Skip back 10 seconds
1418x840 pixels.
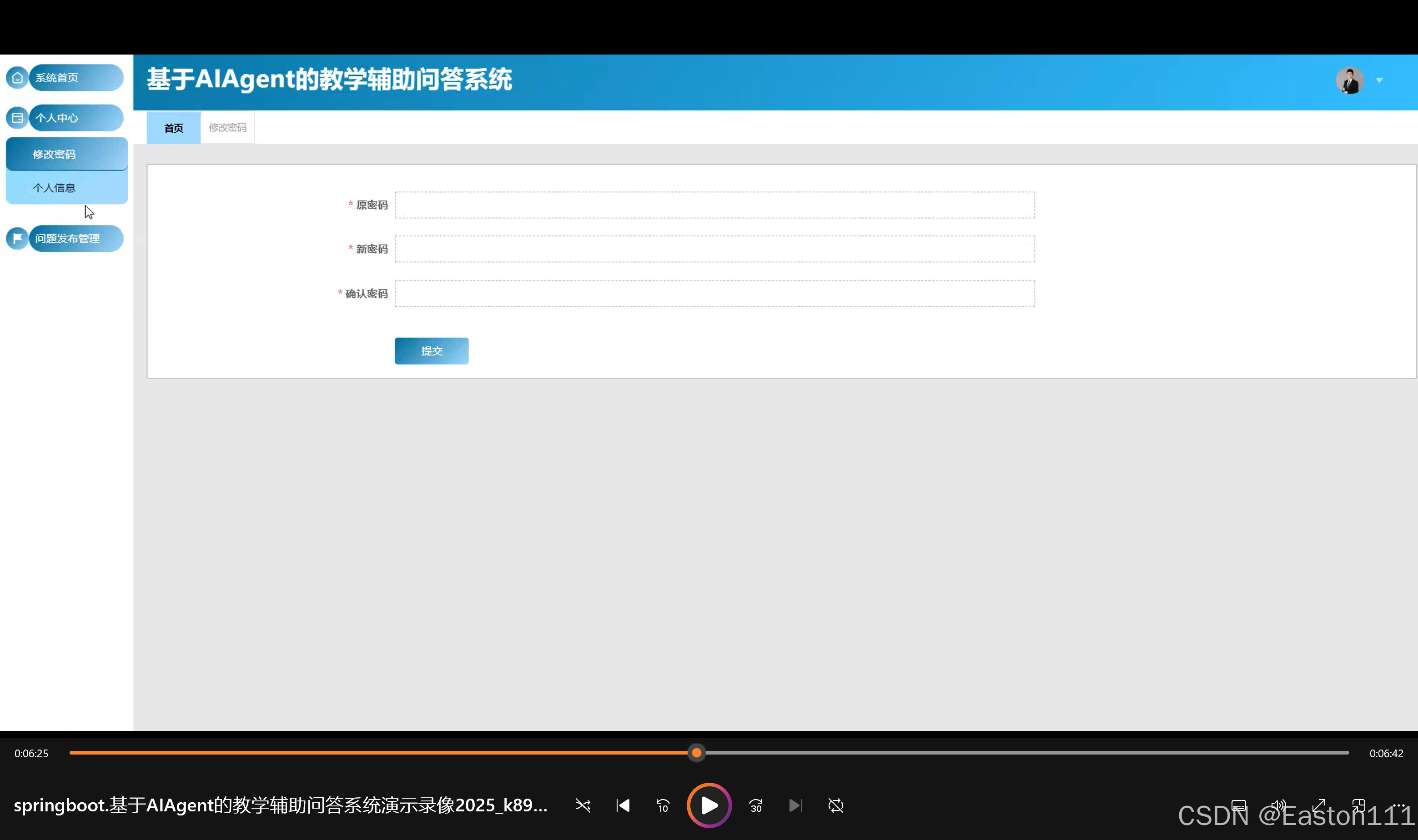(x=663, y=805)
